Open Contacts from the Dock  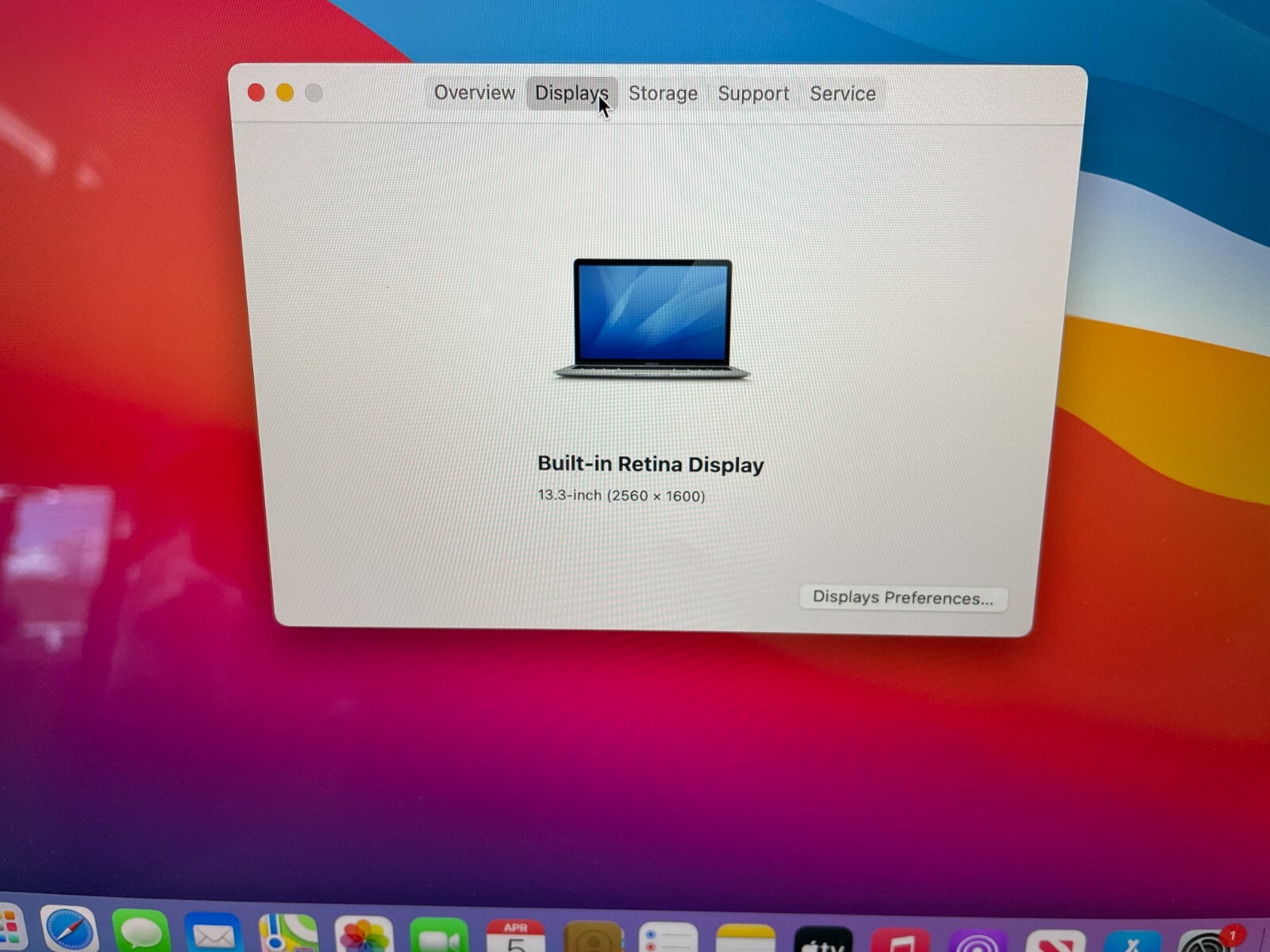[x=592, y=937]
